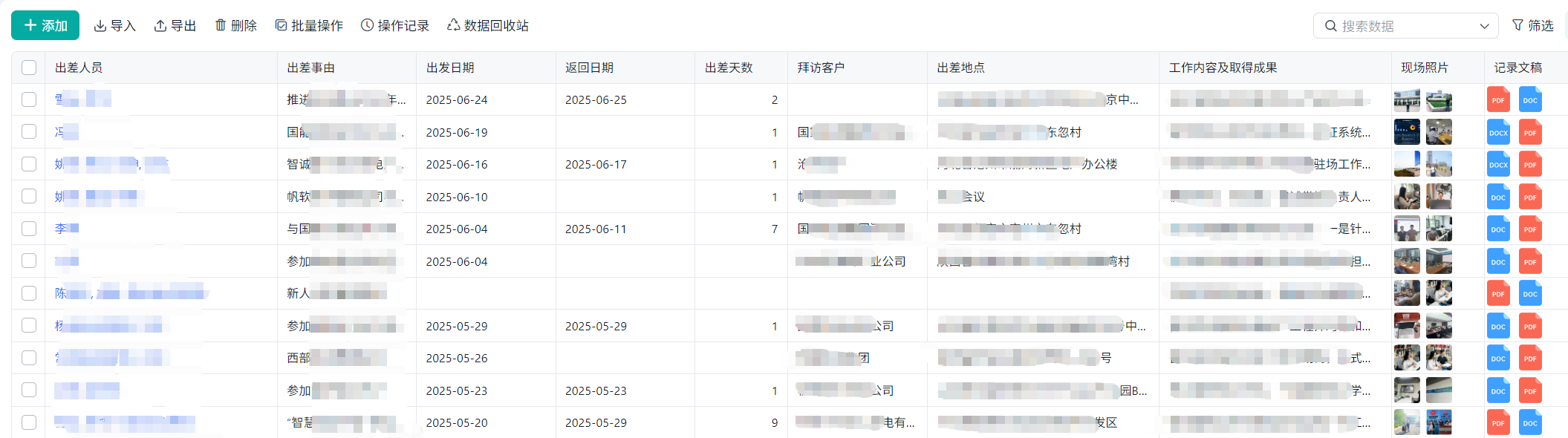
Task: View first site photo in 2025-06-24 row
Action: tap(1407, 100)
